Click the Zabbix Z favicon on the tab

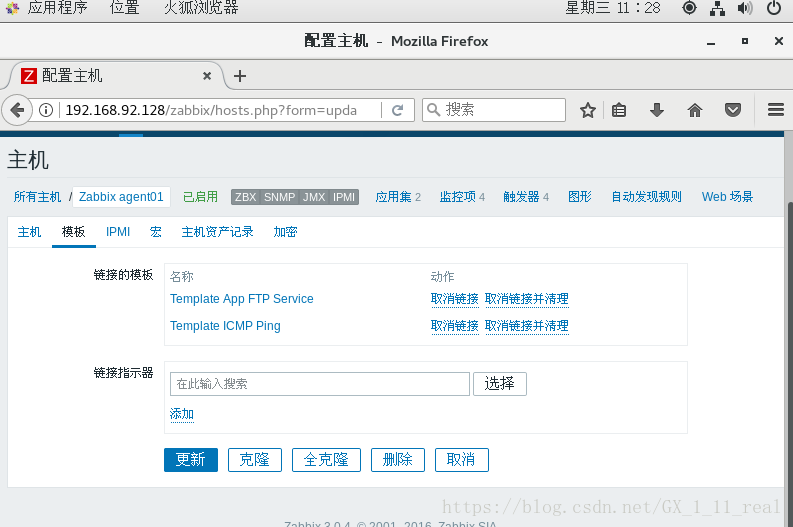pos(29,76)
